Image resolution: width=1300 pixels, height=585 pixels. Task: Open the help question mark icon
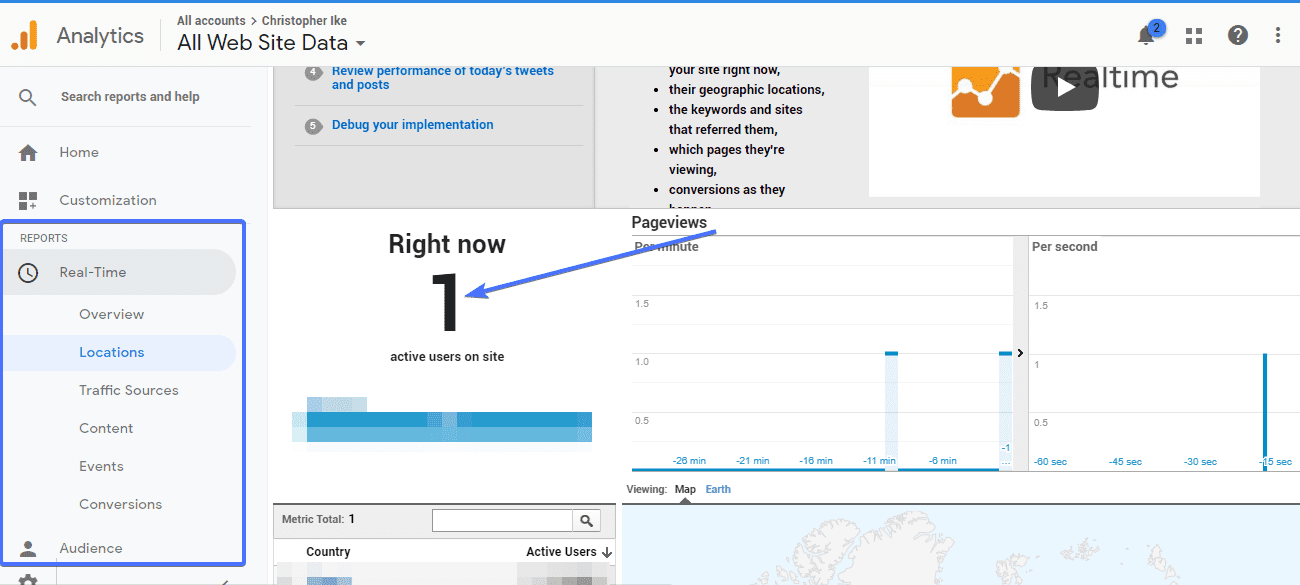tap(1238, 36)
